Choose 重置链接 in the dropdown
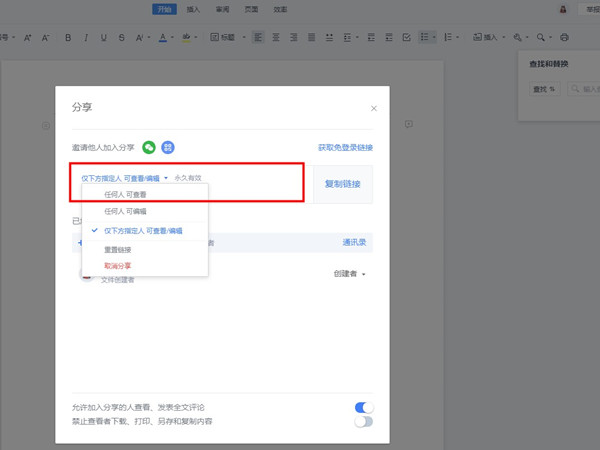Screen dimensions: 600x450 116,249
